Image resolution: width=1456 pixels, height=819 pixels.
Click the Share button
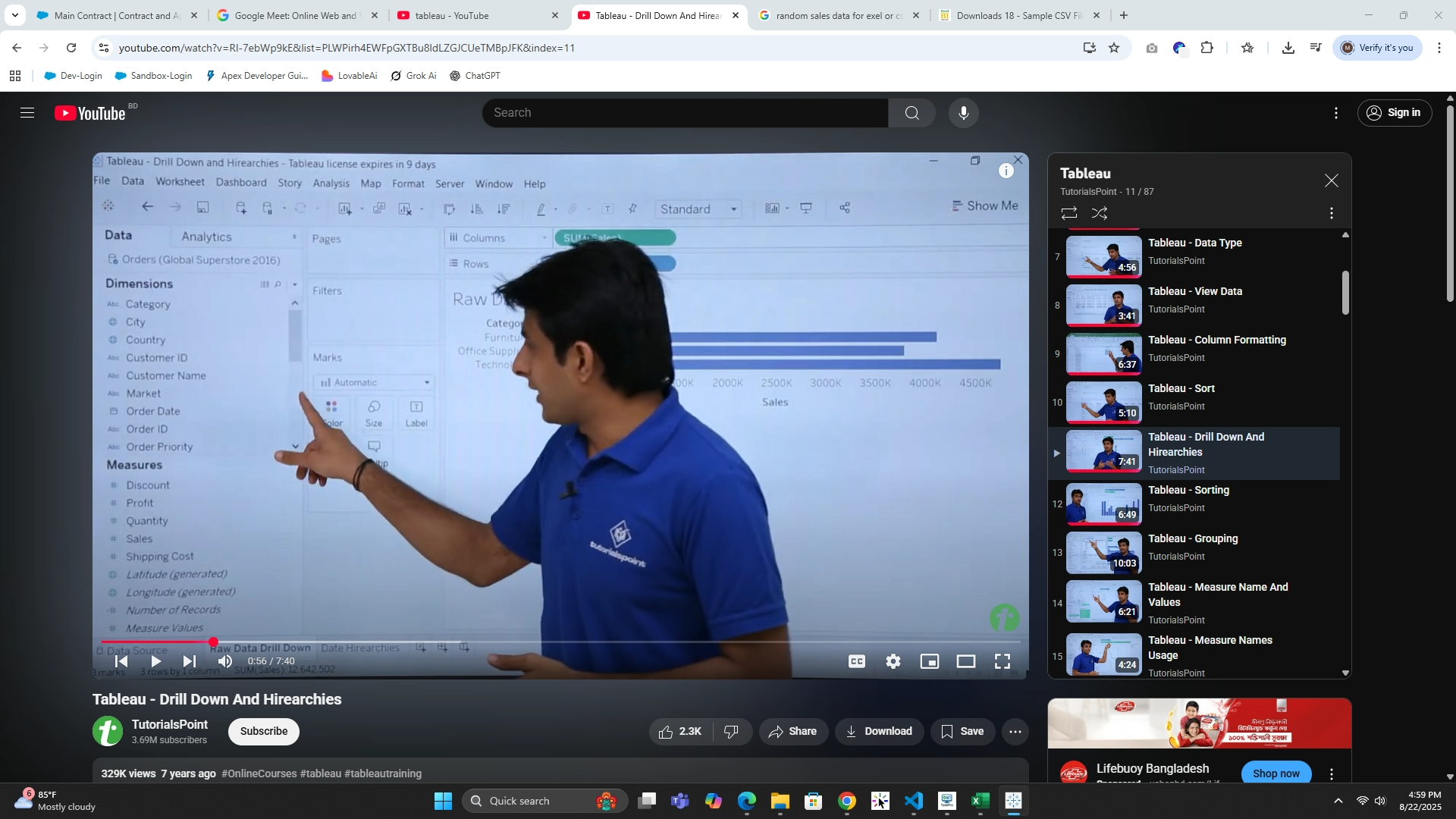[x=792, y=731]
